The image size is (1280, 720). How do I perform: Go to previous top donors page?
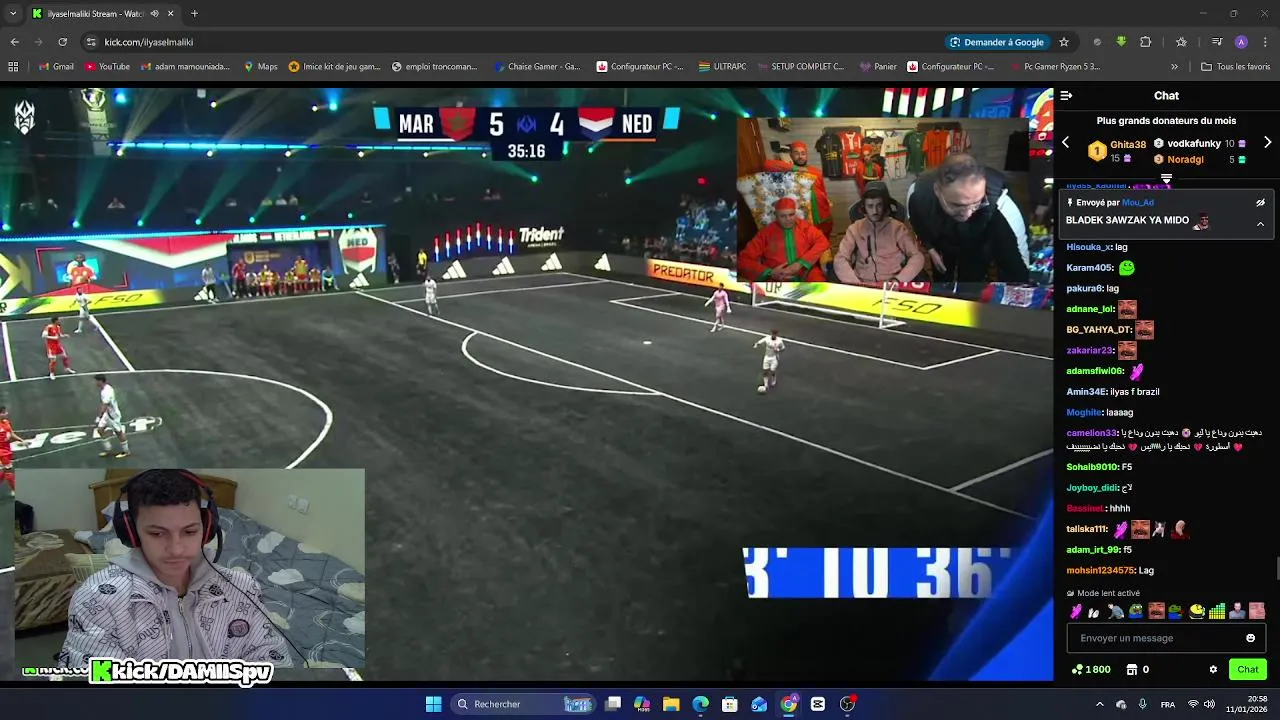point(1065,143)
